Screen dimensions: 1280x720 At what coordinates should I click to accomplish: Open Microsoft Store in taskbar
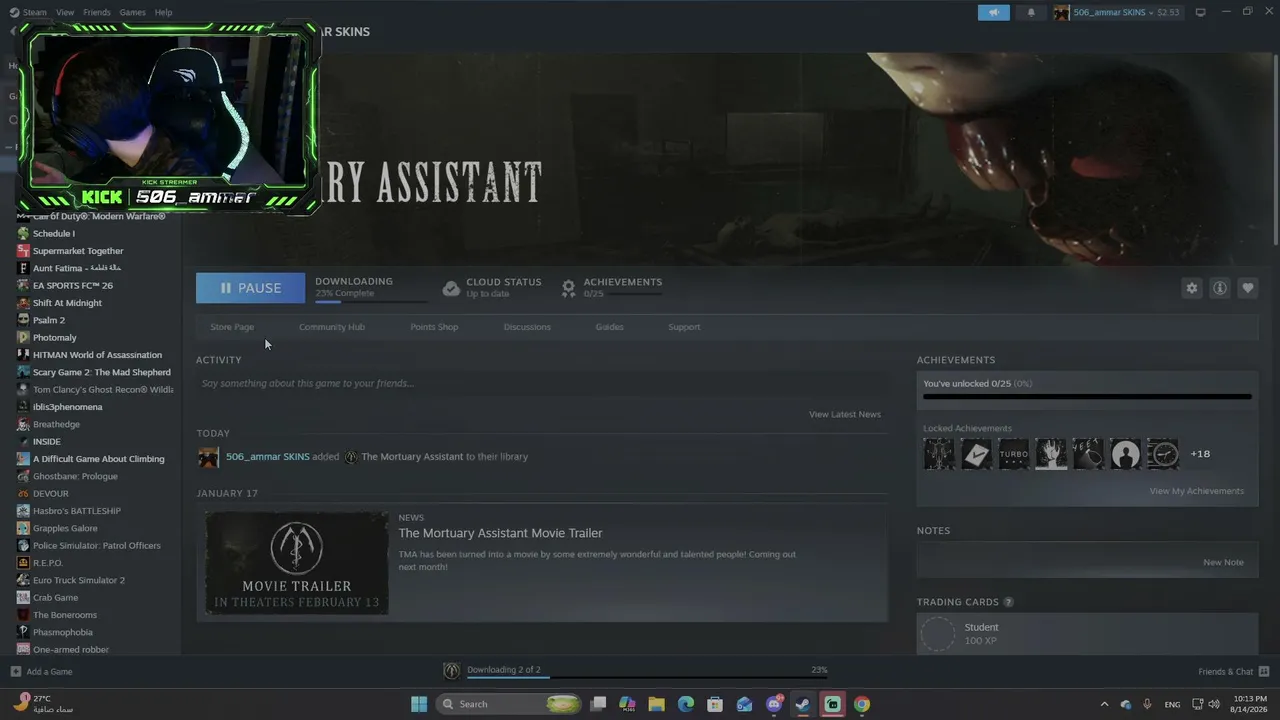715,704
